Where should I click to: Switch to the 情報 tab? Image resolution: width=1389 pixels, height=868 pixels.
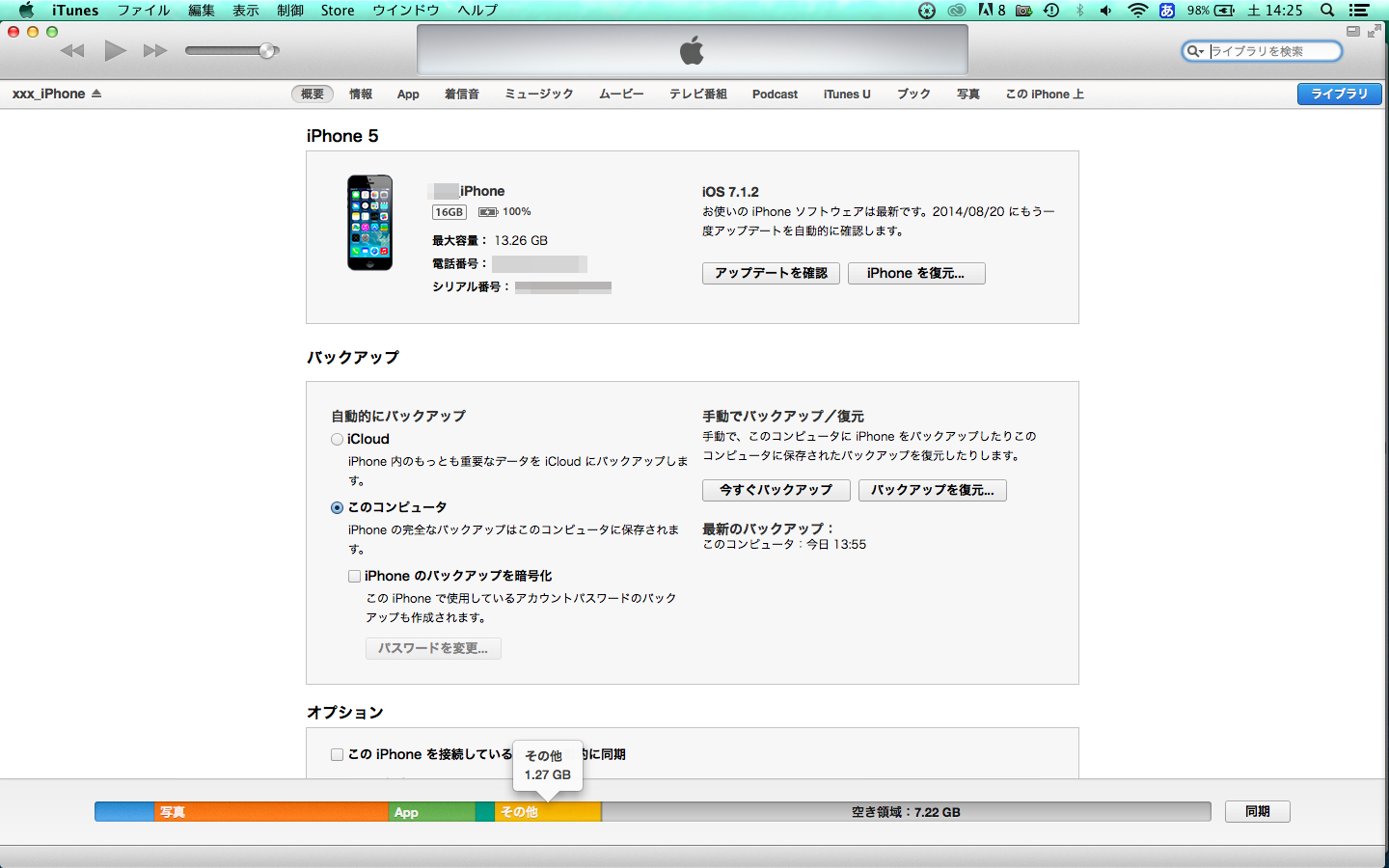(361, 94)
